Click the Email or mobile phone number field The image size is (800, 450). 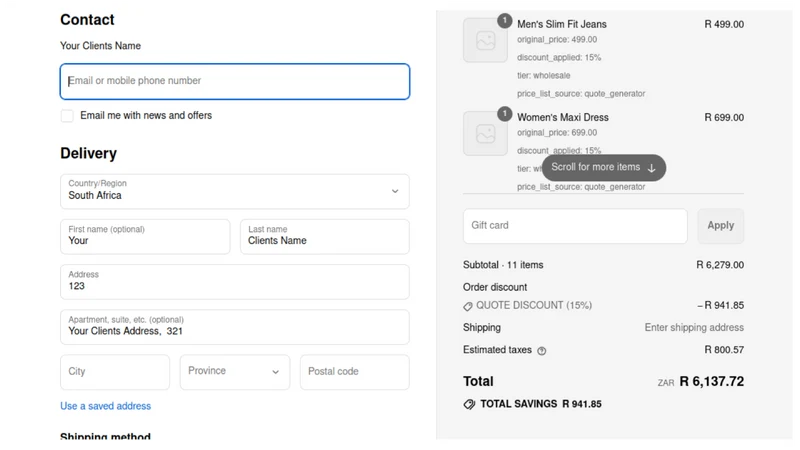(x=235, y=81)
